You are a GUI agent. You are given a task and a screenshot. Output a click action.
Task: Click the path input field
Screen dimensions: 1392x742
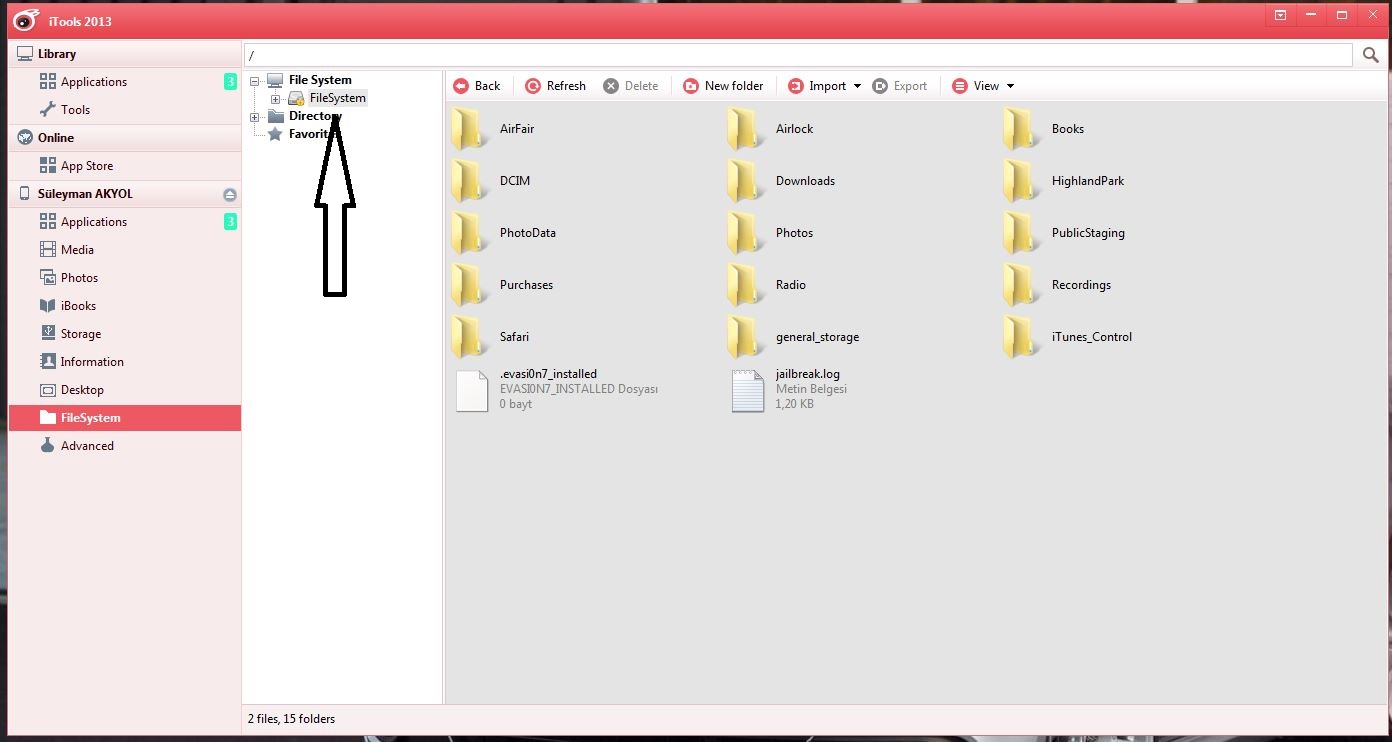(799, 55)
